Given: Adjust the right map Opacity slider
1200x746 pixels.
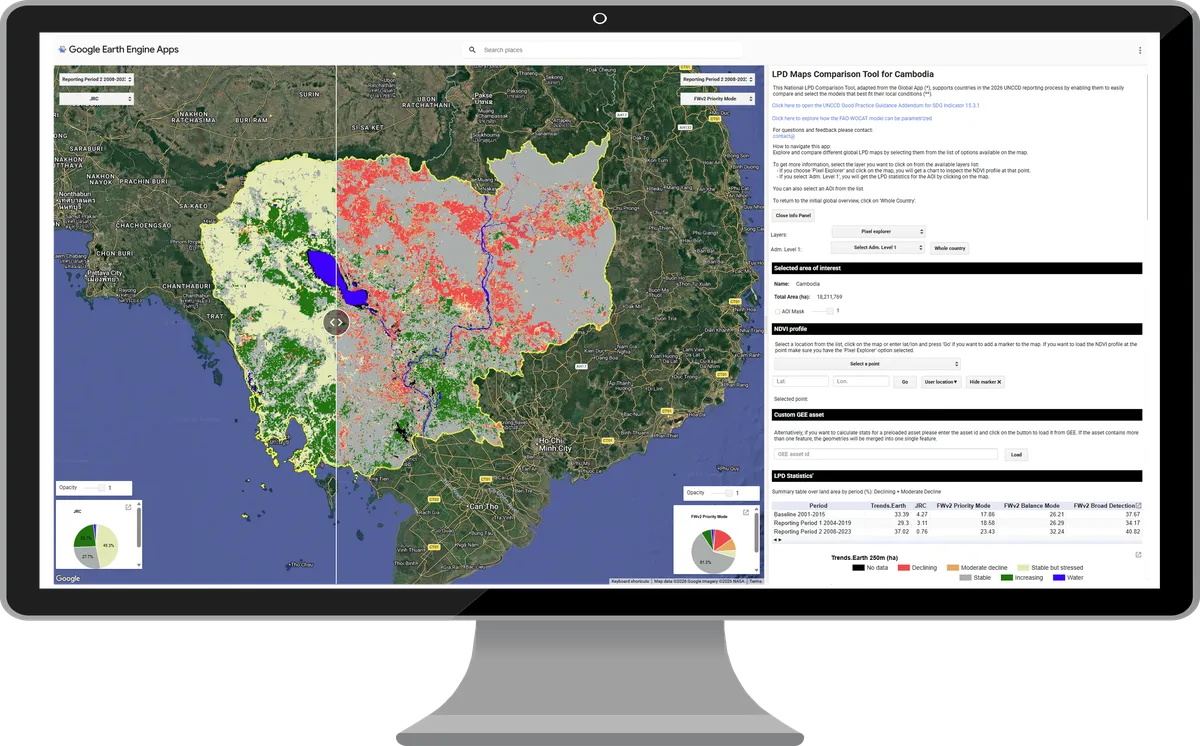Looking at the screenshot, I should (x=722, y=493).
